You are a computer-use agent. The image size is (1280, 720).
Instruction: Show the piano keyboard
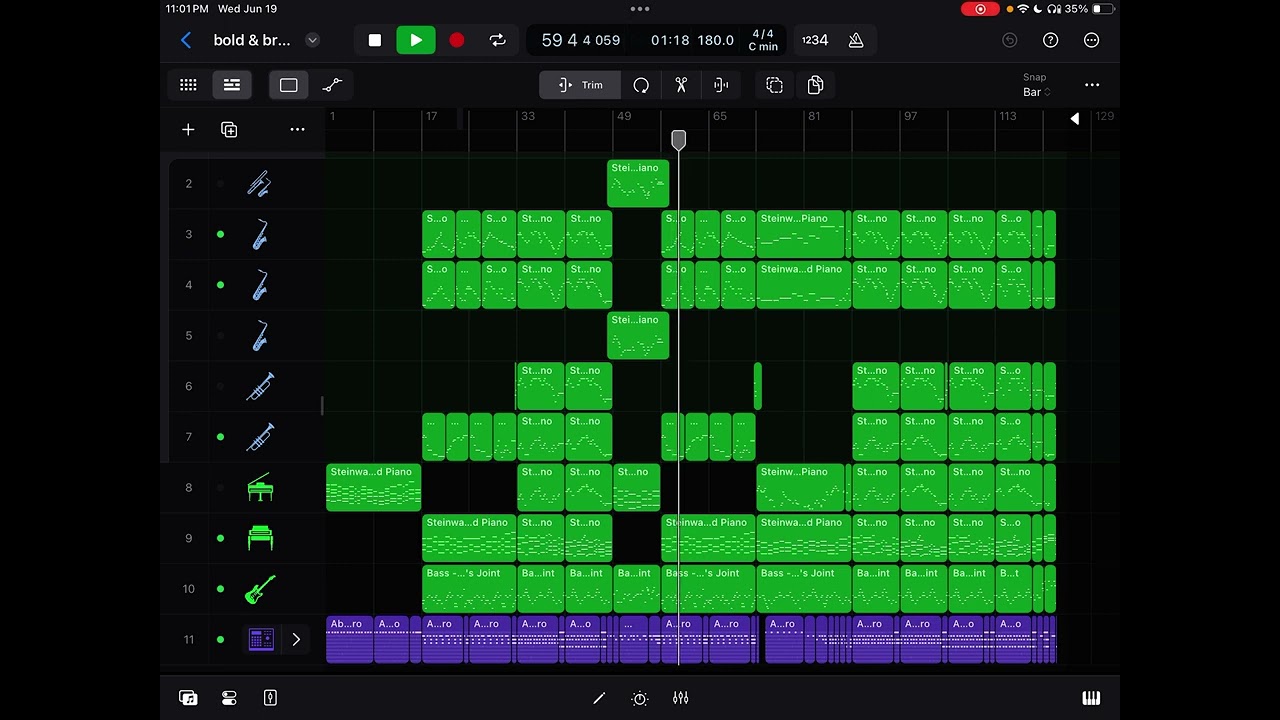[1091, 698]
